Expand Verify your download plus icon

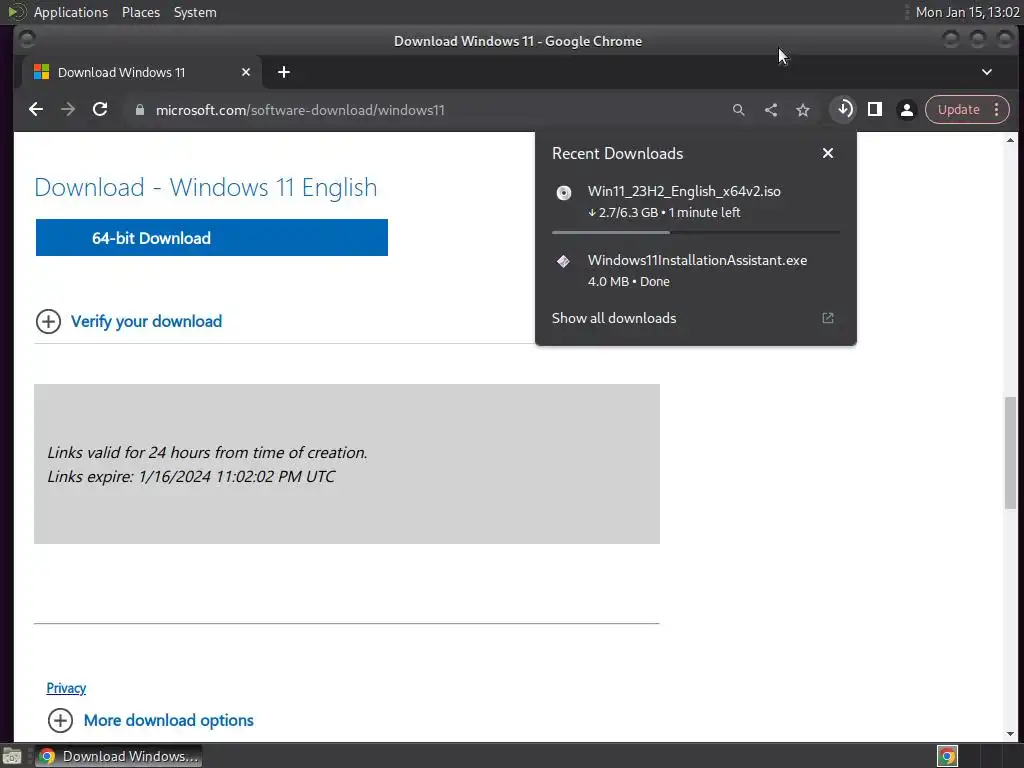(x=48, y=321)
